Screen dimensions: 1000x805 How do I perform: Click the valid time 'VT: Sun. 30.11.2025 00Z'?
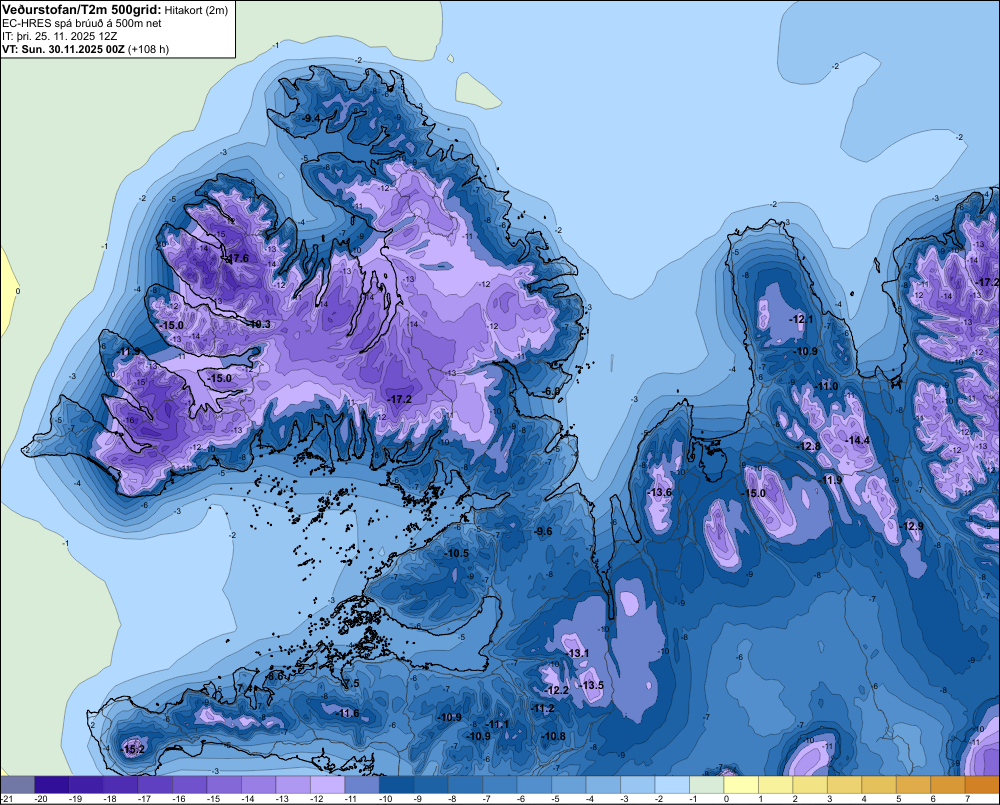click(x=64, y=49)
